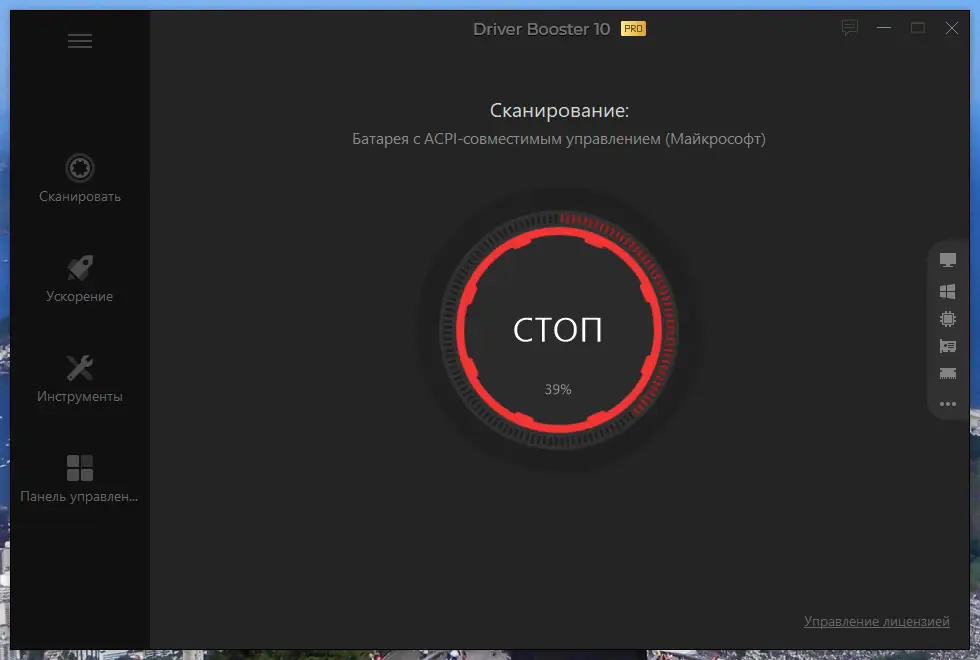Viewport: 980px width, 660px height.
Task: Click the graphics card icon in right panel
Action: [x=948, y=346]
